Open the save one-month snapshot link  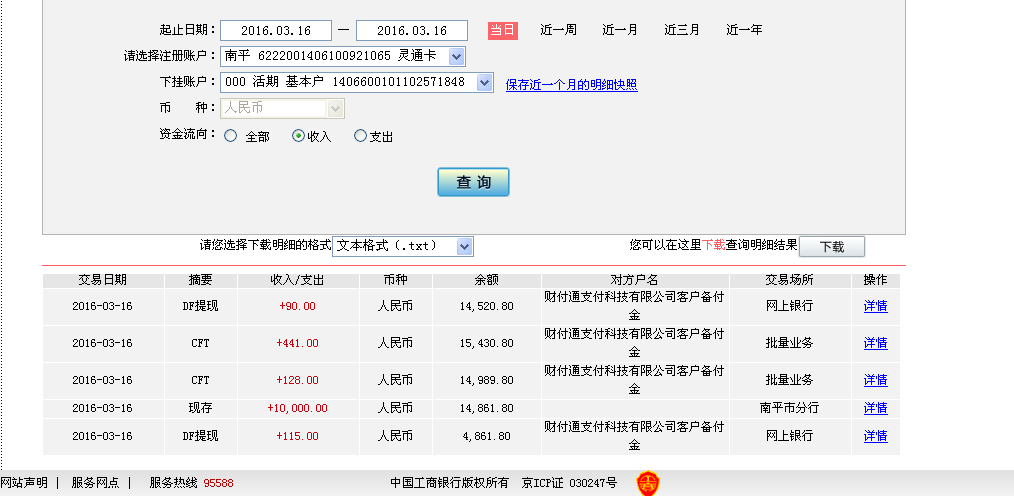click(x=571, y=85)
